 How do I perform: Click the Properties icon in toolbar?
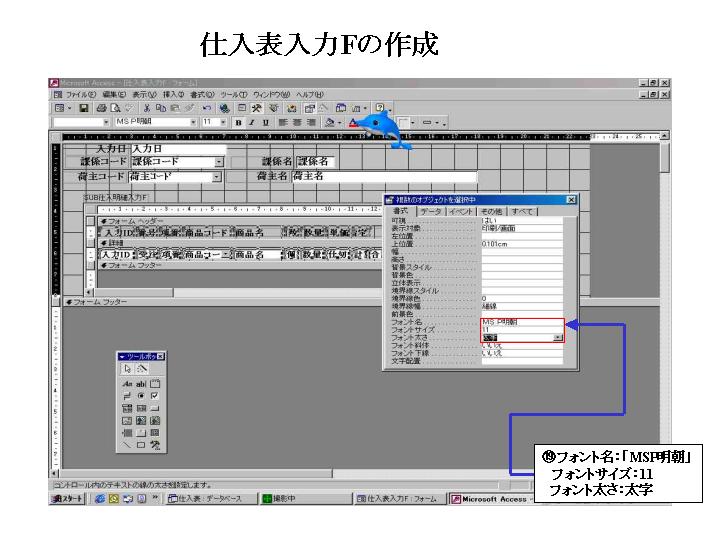pyautogui.click(x=309, y=108)
